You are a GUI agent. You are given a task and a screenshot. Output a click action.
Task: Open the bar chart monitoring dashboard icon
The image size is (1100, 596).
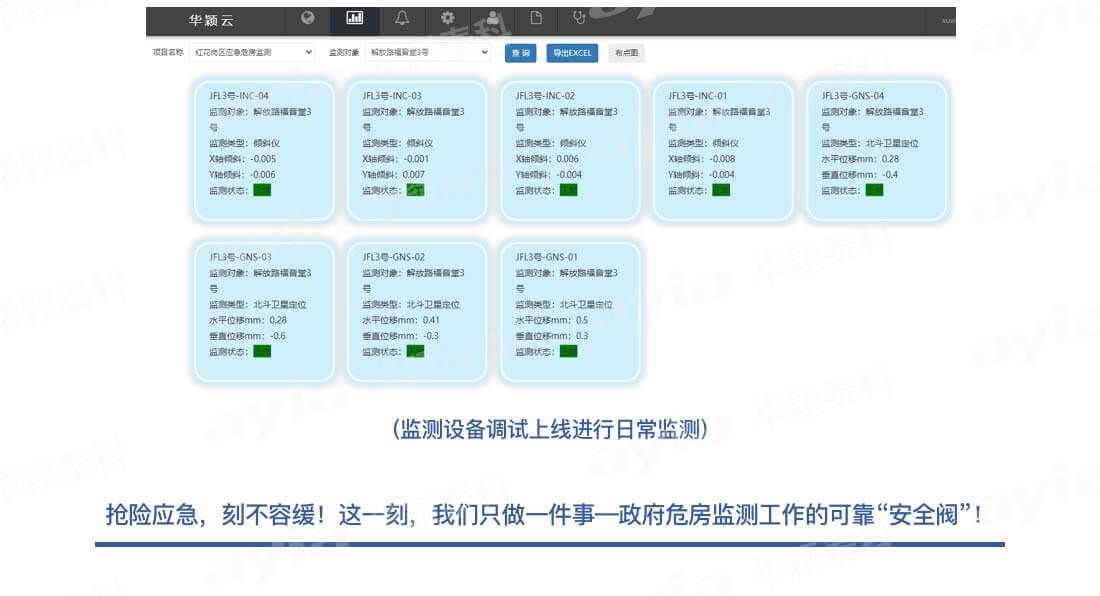(x=355, y=18)
